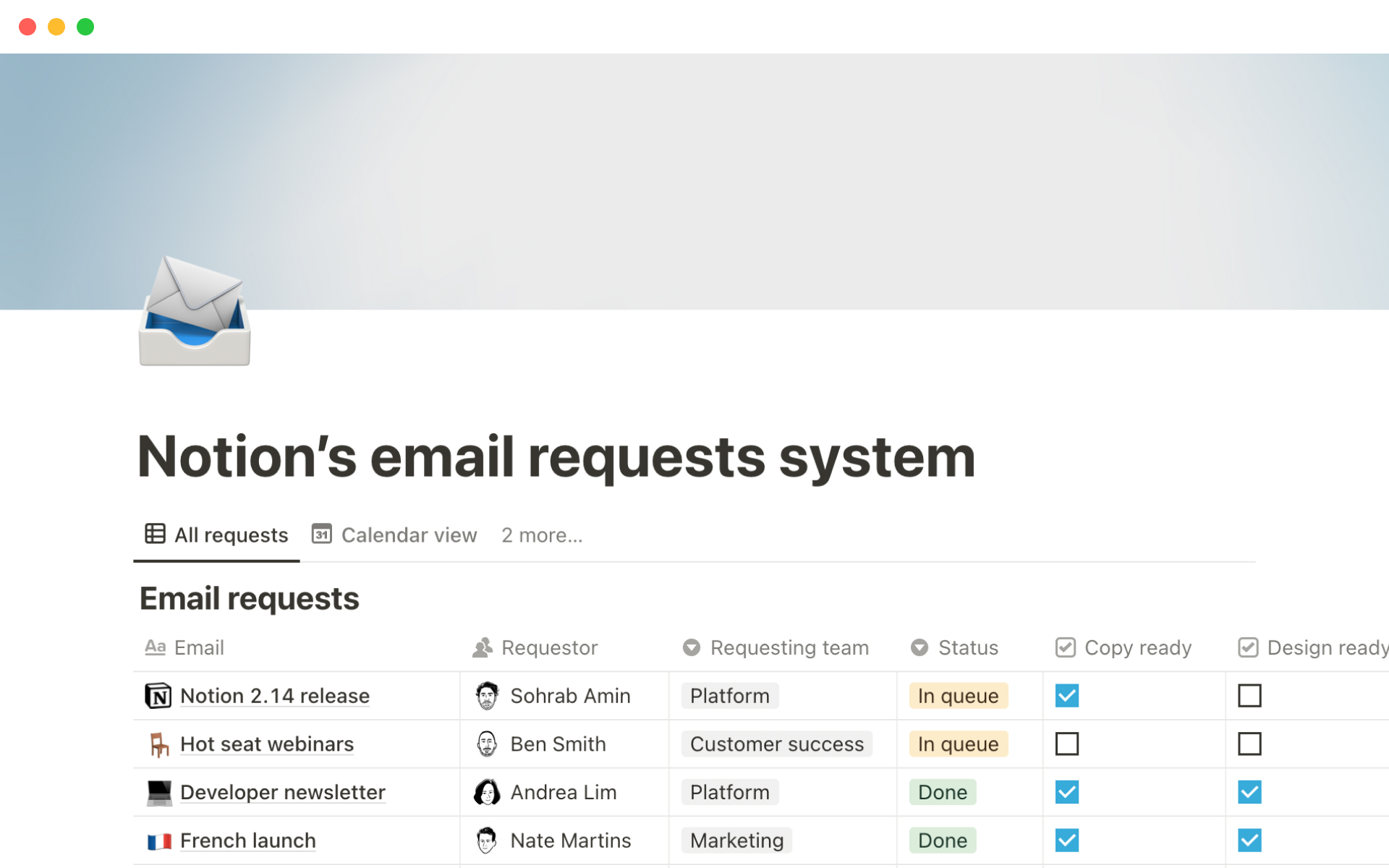Click the inbox envelope page icon

pyautogui.click(x=194, y=312)
